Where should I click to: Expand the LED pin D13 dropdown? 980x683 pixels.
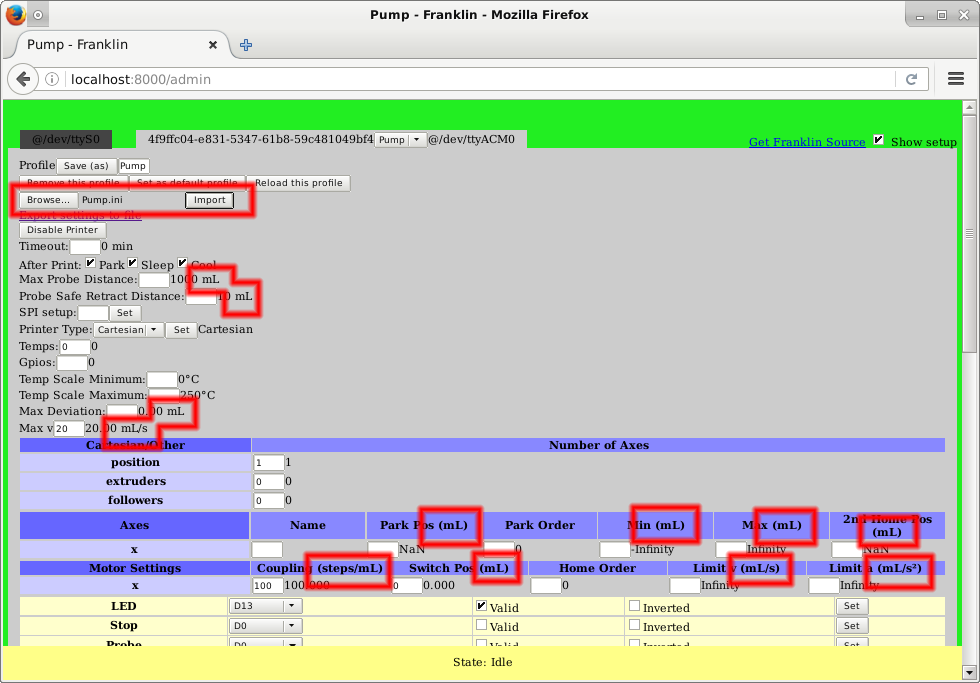click(x=265, y=606)
